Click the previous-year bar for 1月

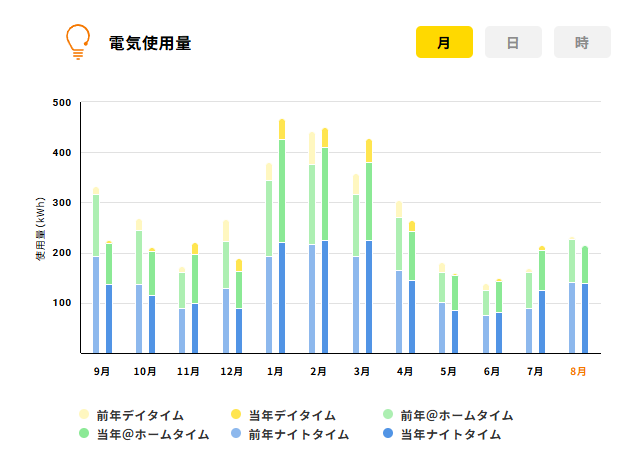coord(269,258)
